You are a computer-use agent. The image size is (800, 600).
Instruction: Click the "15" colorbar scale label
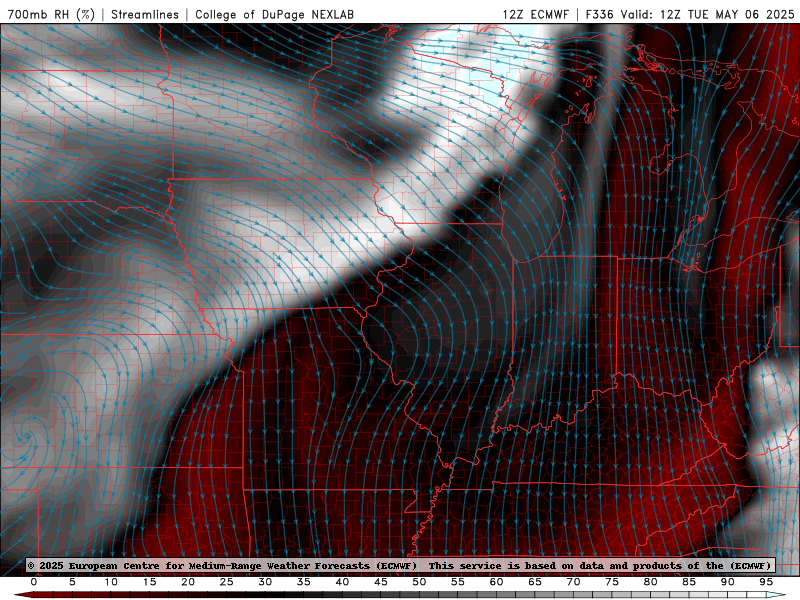point(149,582)
